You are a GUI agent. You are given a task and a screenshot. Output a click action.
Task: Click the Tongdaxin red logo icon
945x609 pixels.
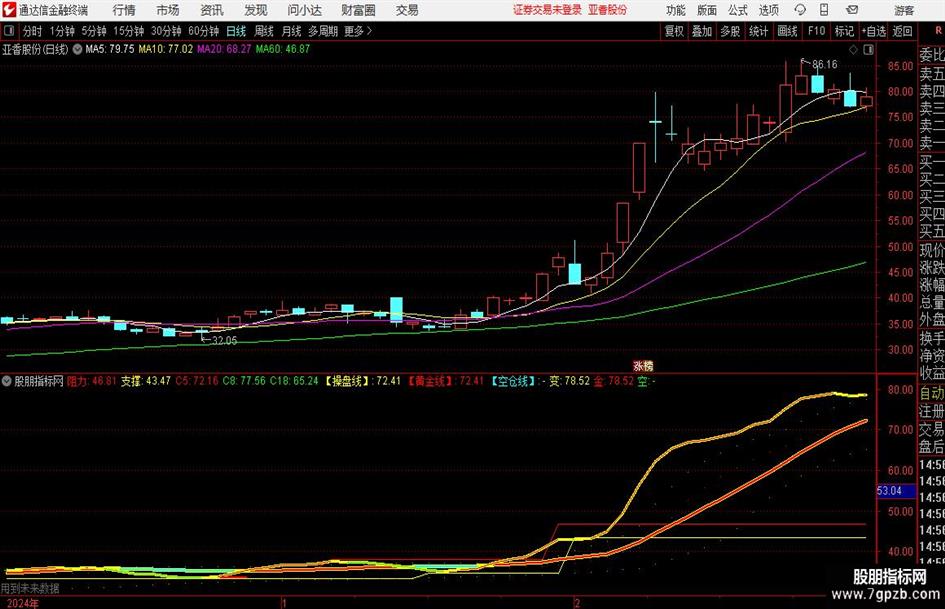coord(9,10)
